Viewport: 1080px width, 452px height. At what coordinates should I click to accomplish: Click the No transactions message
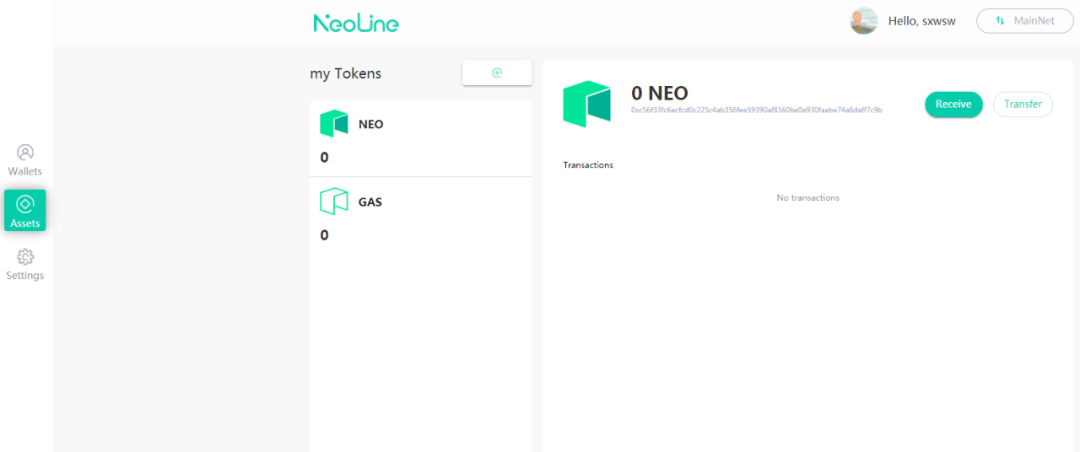808,198
